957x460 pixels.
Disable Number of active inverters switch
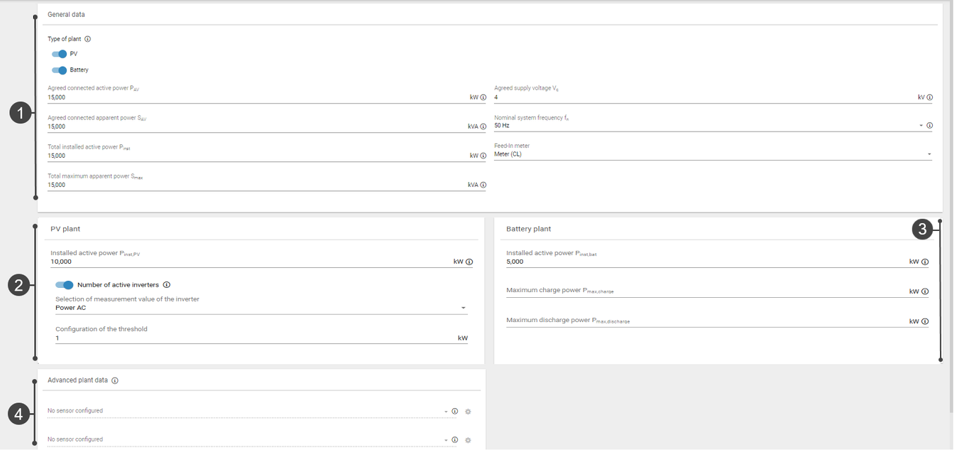(x=64, y=285)
